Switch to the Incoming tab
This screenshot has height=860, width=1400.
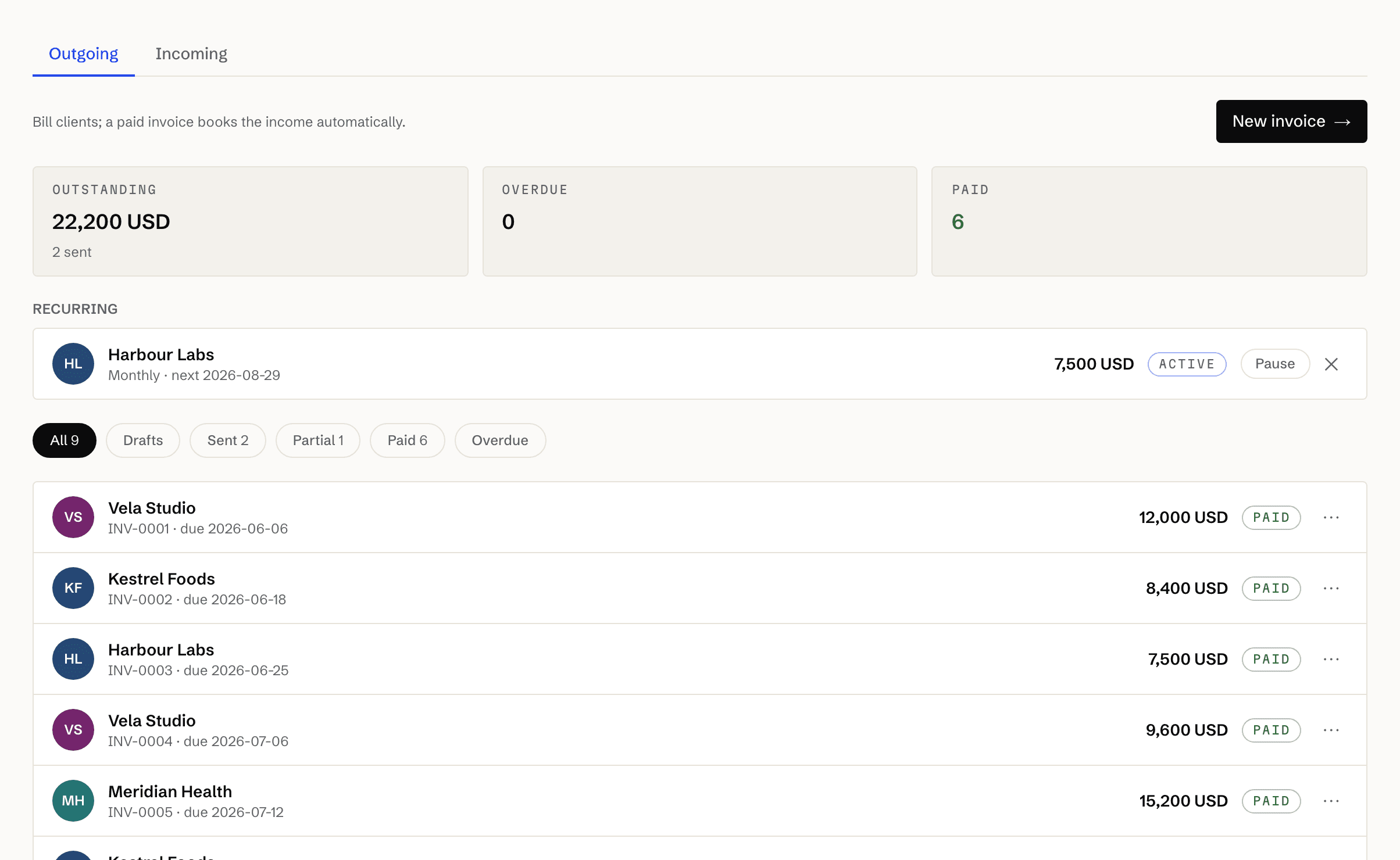coord(191,53)
